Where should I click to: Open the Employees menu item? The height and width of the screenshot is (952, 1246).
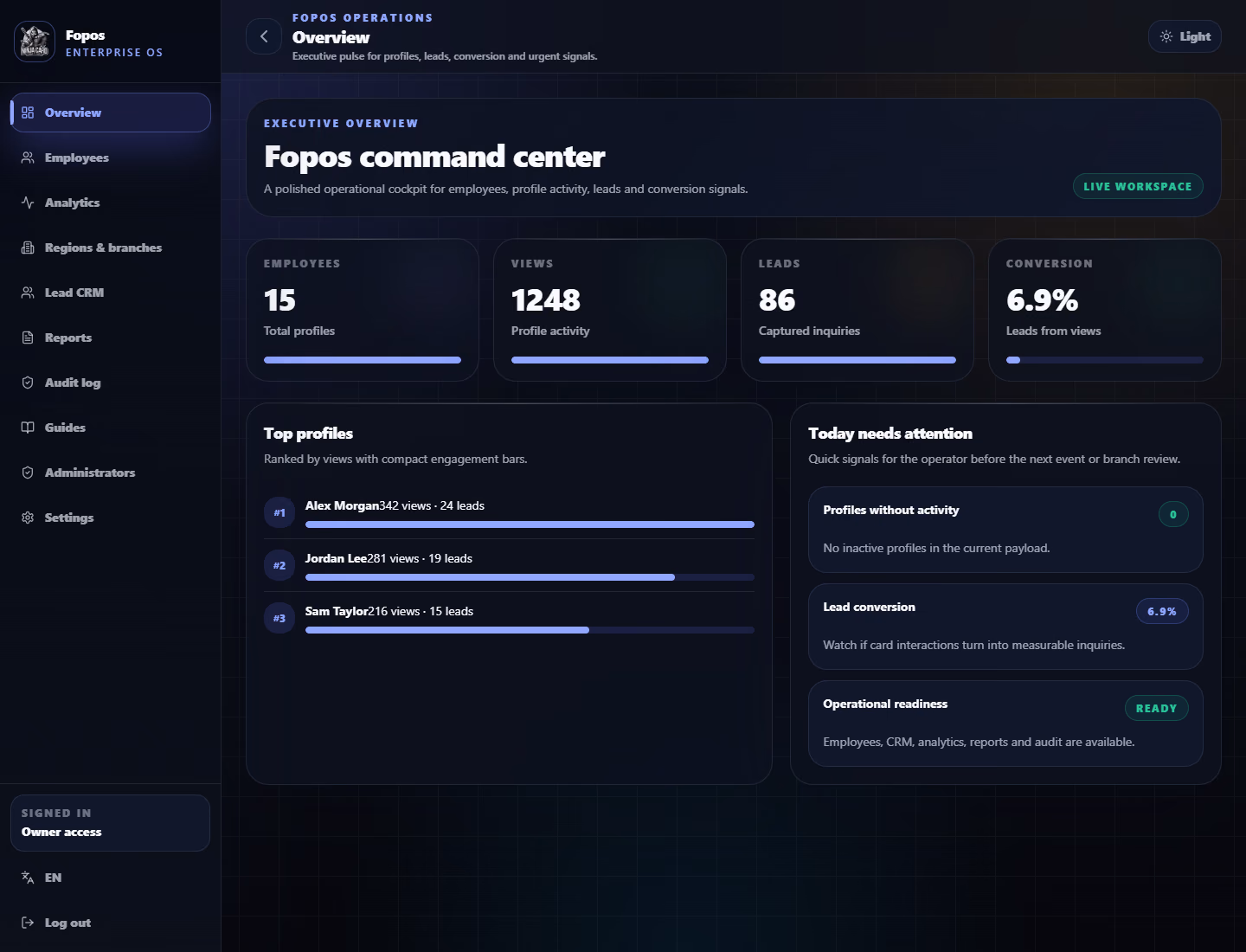[x=110, y=158]
